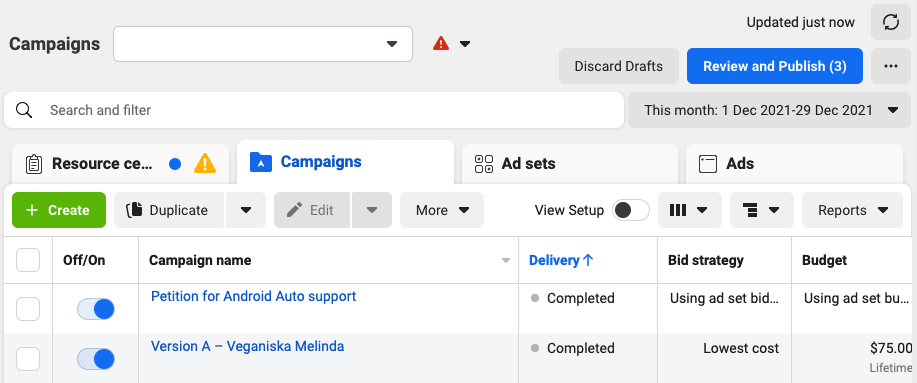Check the select-all campaigns header checkbox
This screenshot has height=383, width=917.
point(28,260)
